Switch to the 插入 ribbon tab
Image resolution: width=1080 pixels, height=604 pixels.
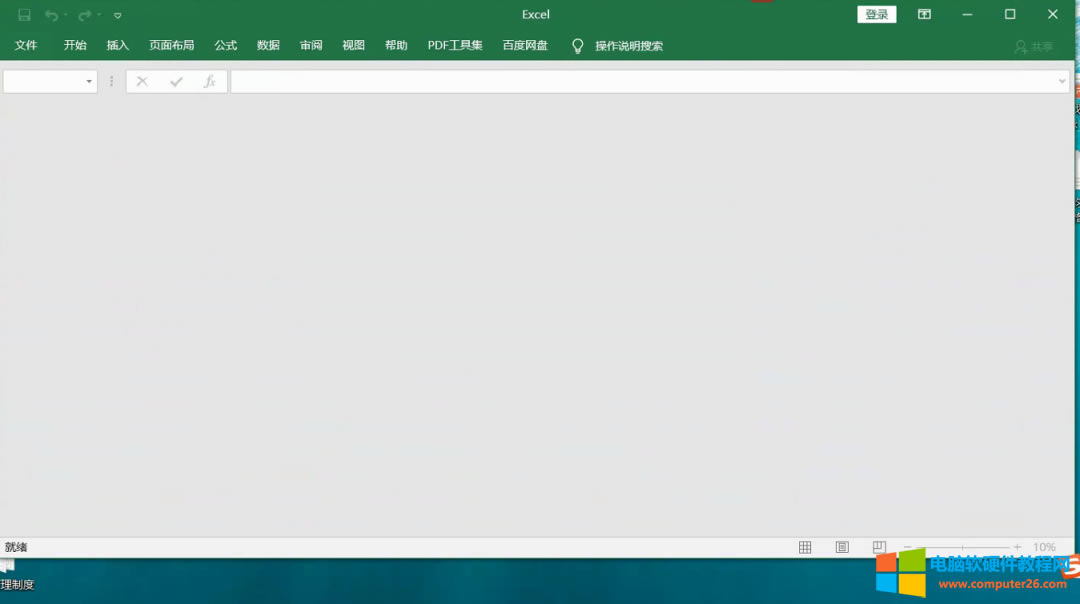pyautogui.click(x=117, y=45)
